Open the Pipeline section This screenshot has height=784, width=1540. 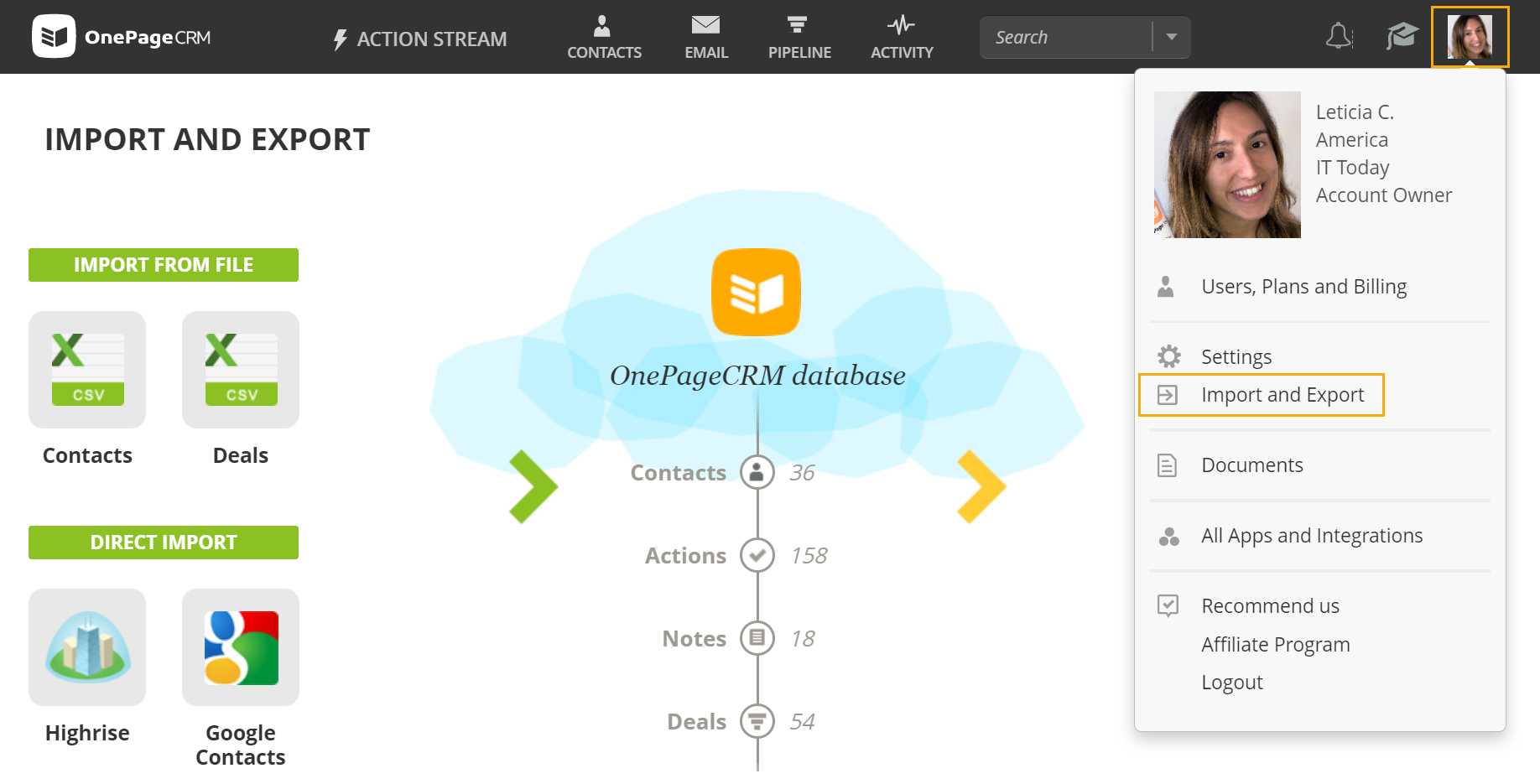pos(799,38)
